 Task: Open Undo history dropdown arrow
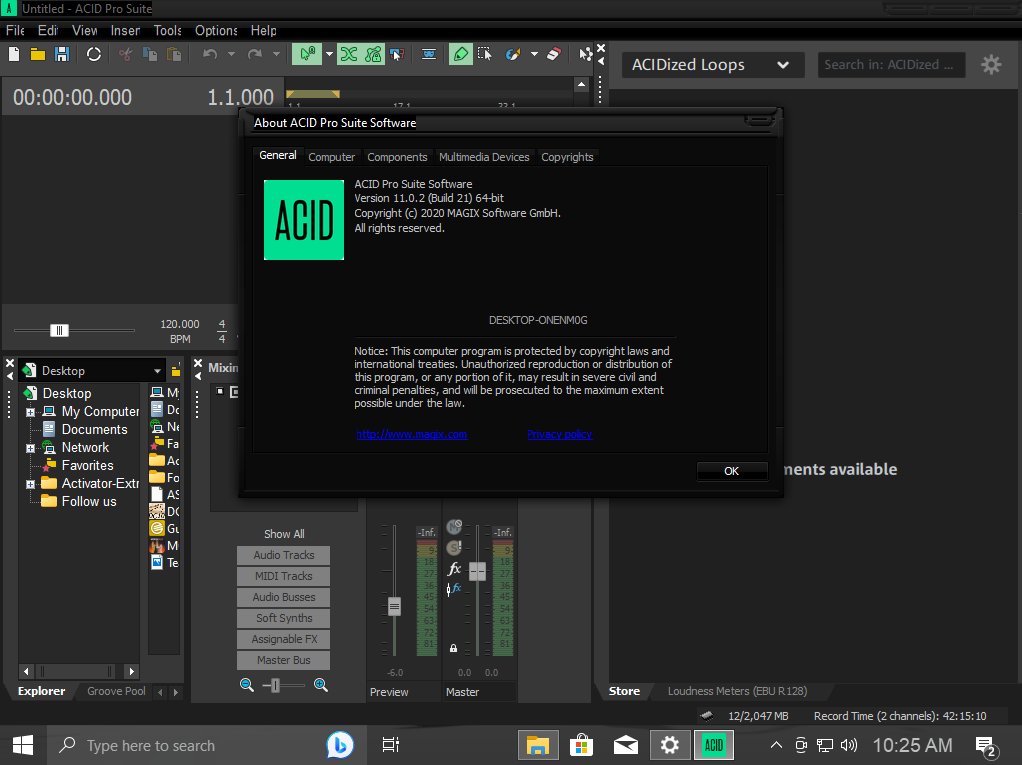point(231,54)
